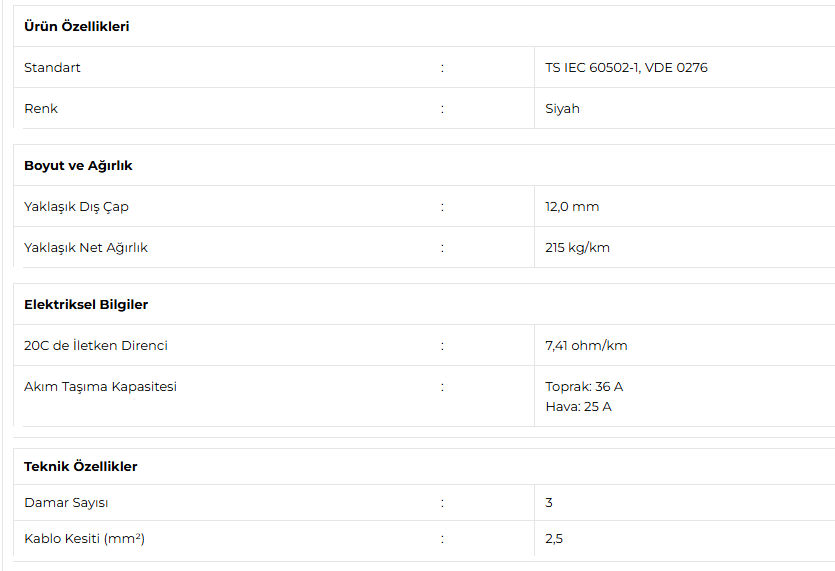The width and height of the screenshot is (835, 571).
Task: Select the 7,41 ohm/km resistance value
Action: pyautogui.click(x=586, y=346)
